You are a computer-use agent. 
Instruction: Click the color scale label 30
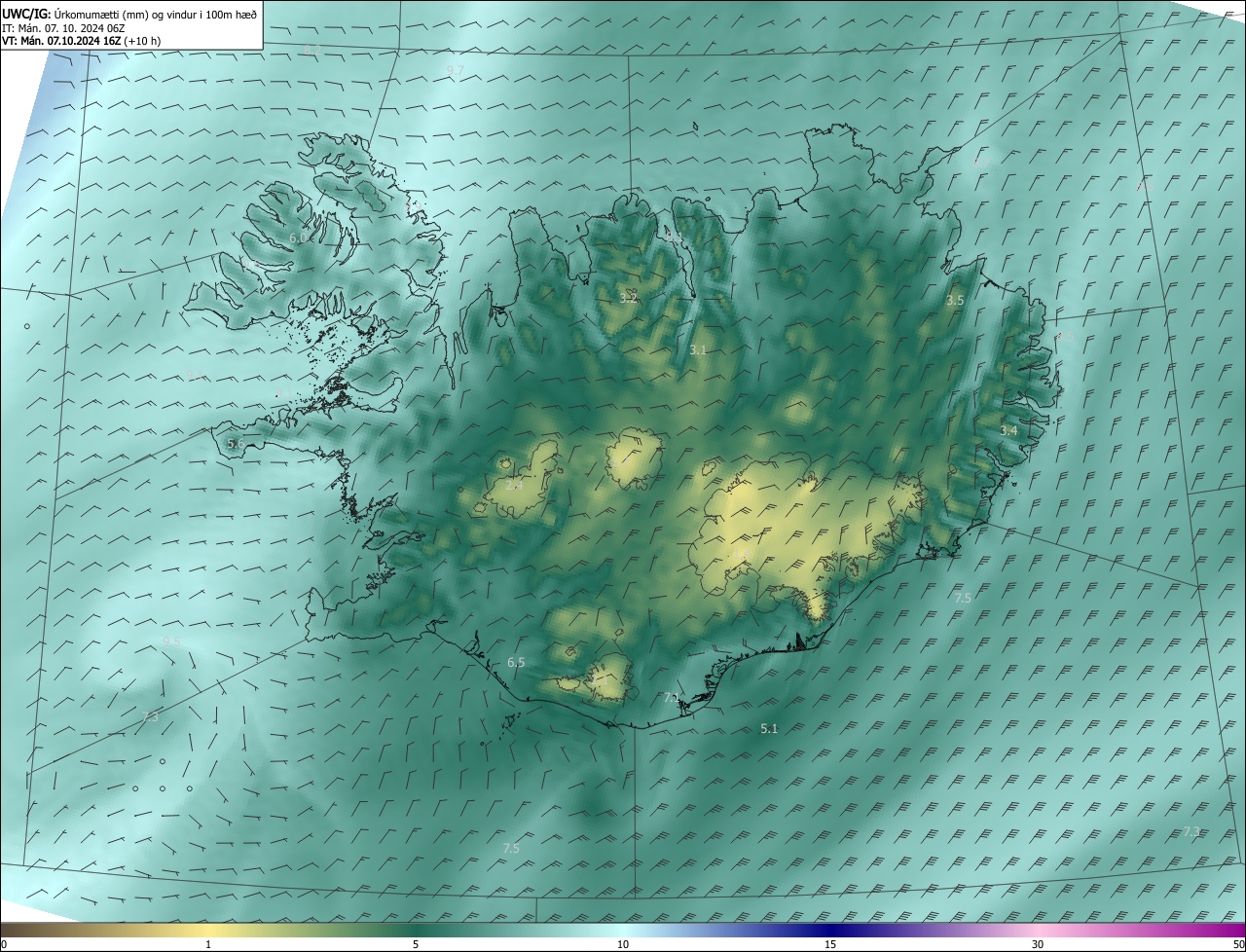(1038, 944)
